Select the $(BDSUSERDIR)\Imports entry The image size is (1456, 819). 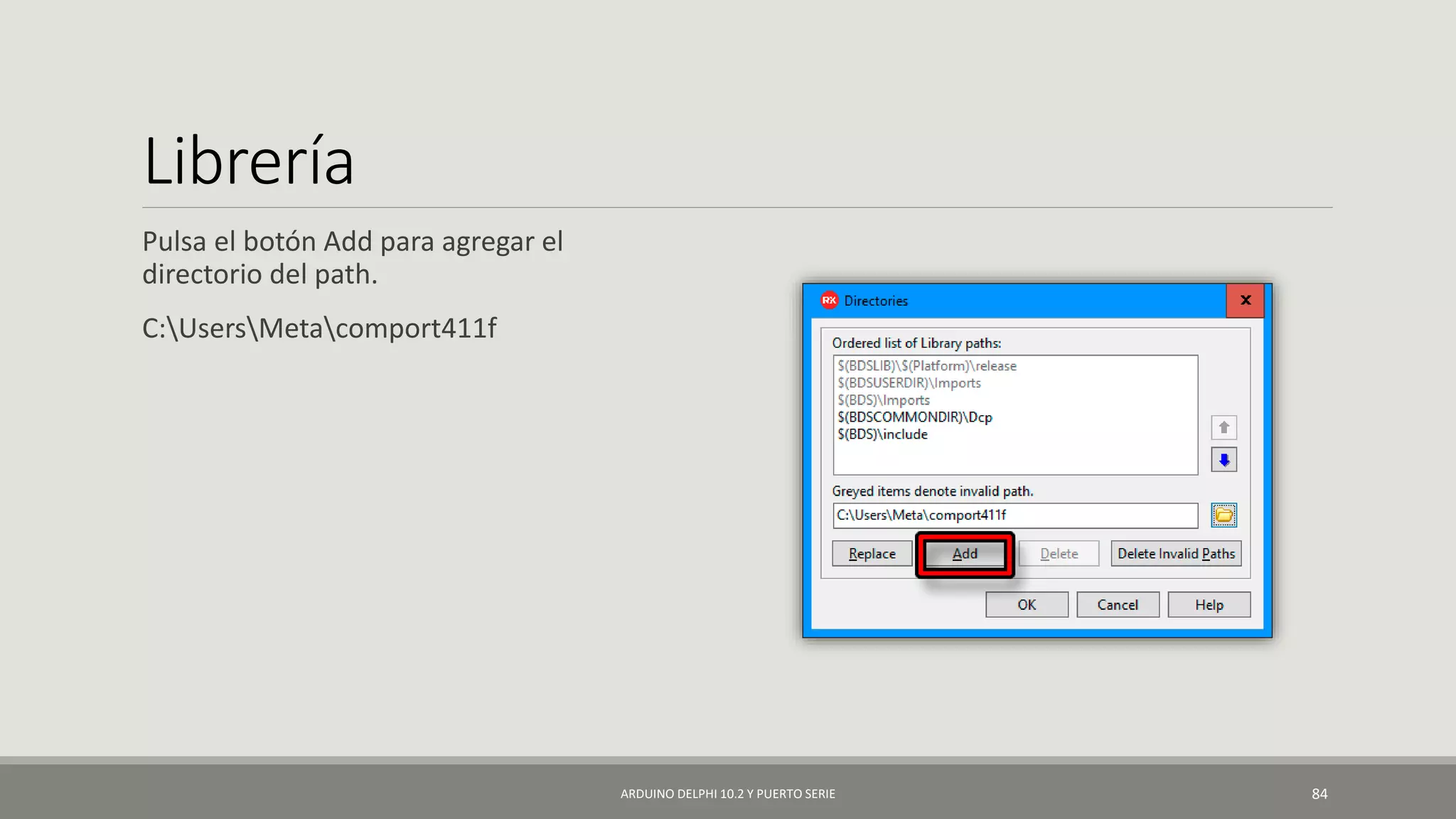click(909, 383)
